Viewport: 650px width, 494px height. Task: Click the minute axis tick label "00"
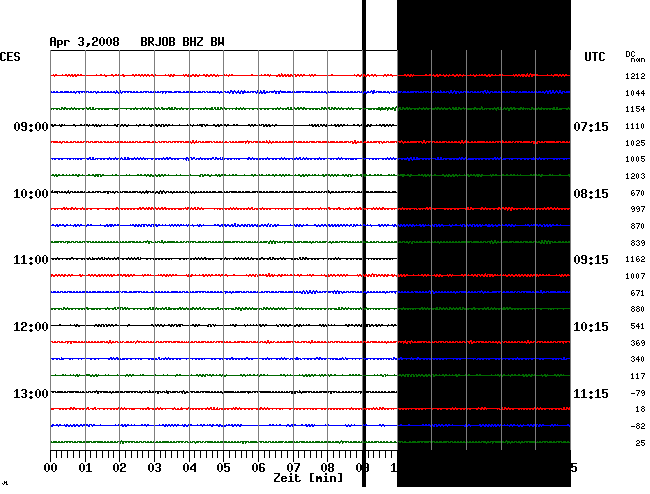[x=51, y=468]
